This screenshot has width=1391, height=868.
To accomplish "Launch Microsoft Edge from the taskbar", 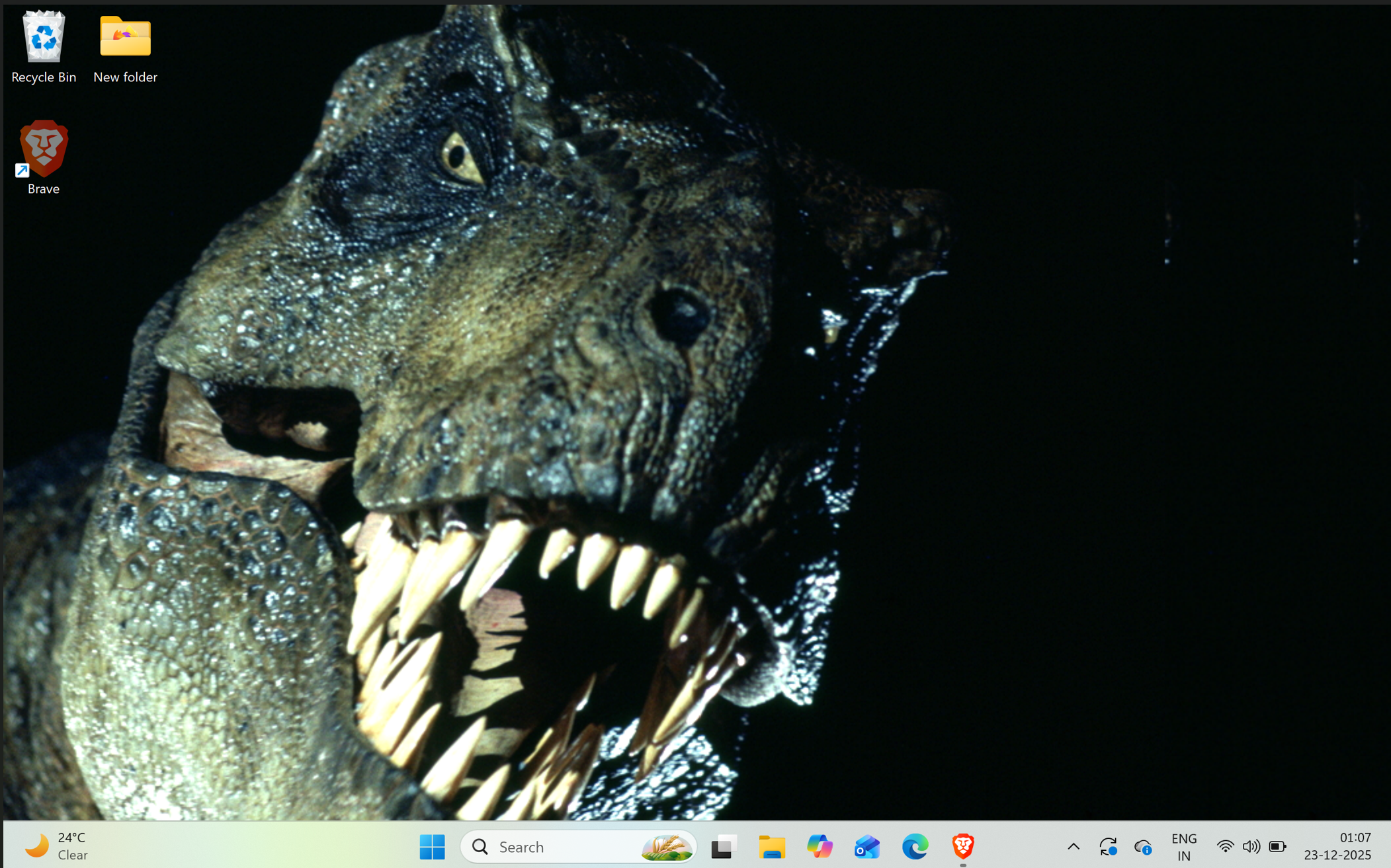I will coord(915,846).
